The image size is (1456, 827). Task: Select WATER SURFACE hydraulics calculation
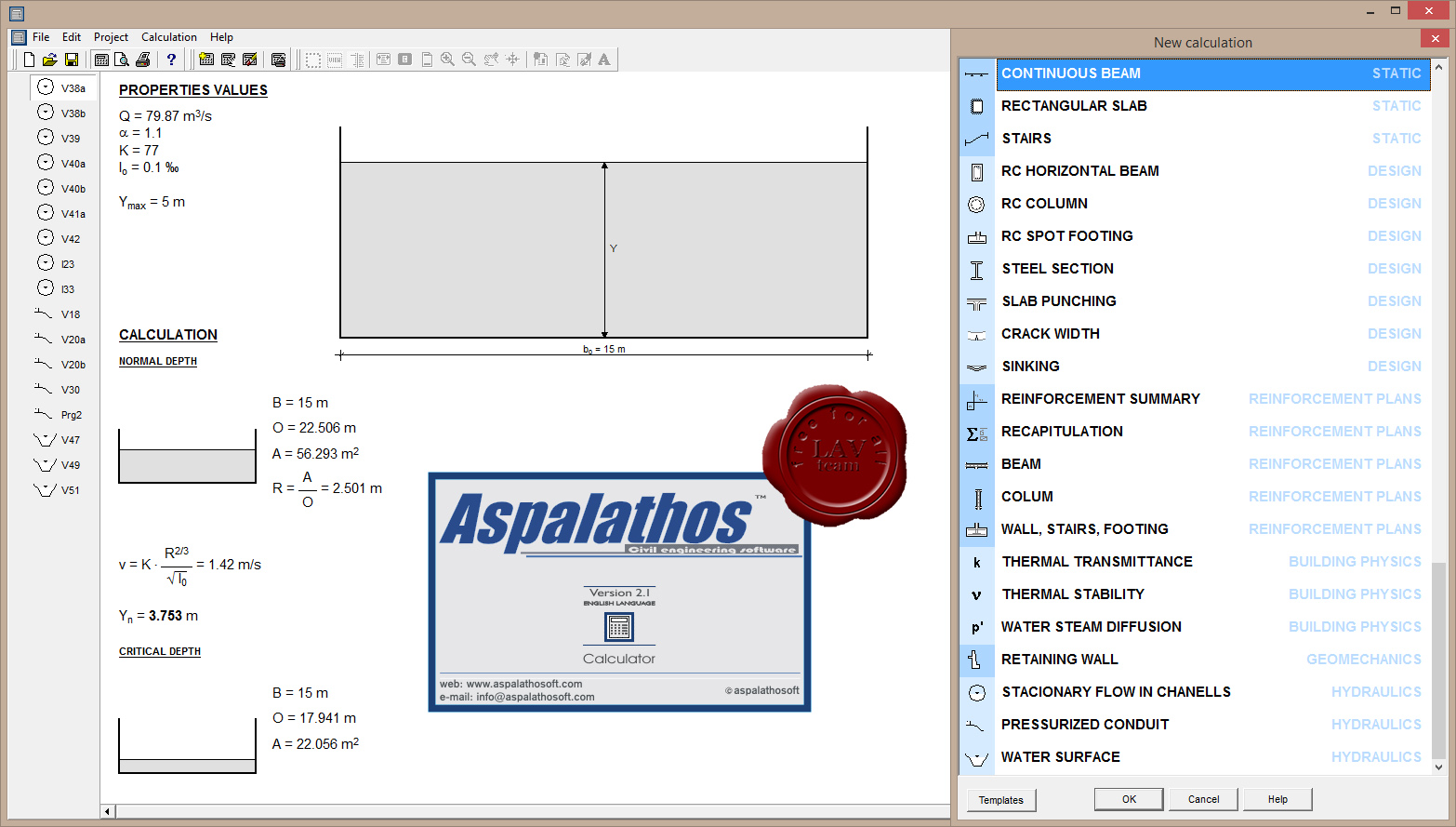(1195, 757)
